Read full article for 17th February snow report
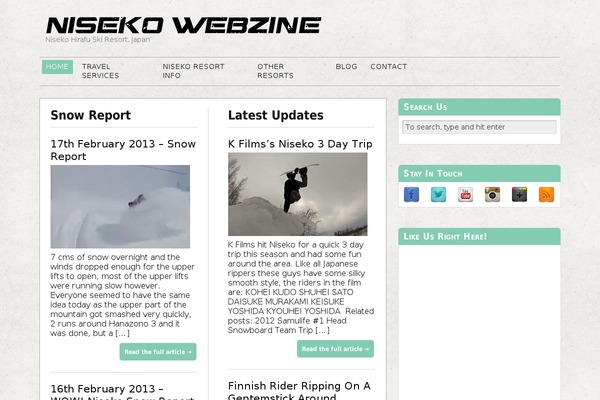 (x=158, y=352)
